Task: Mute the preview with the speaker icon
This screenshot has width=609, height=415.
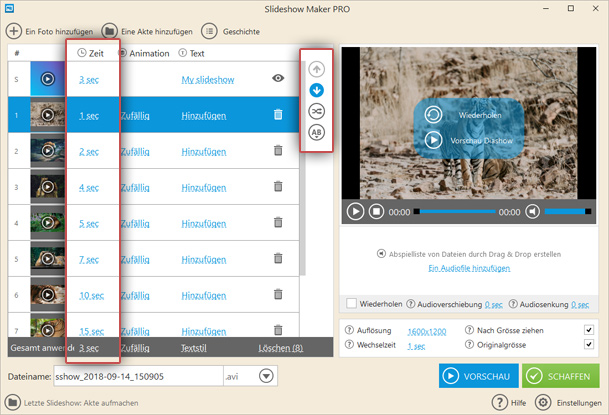Action: pyautogui.click(x=532, y=212)
